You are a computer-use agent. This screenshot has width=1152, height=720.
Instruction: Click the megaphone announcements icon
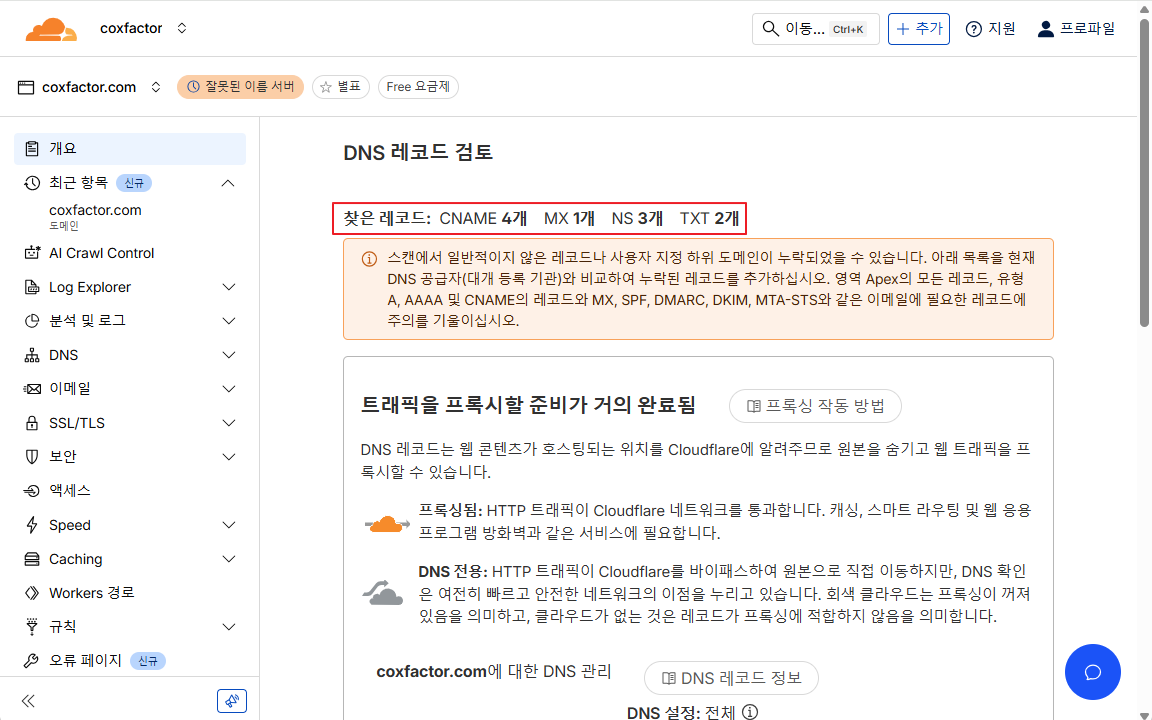tap(232, 701)
